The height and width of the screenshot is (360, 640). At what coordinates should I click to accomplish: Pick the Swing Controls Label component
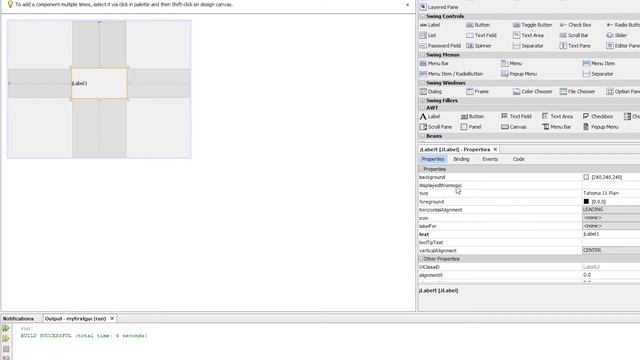(430, 25)
